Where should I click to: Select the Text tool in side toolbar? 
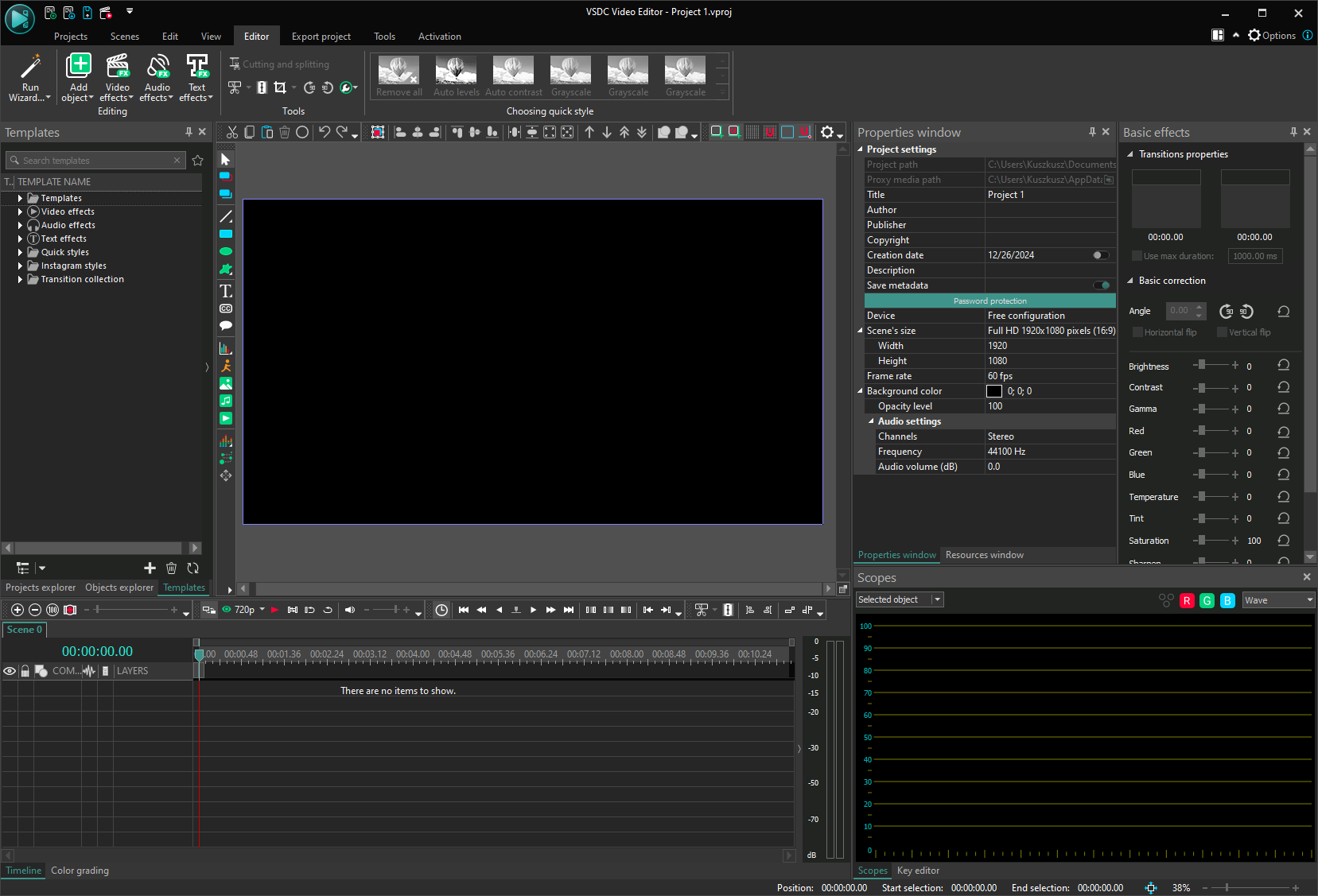pos(226,291)
